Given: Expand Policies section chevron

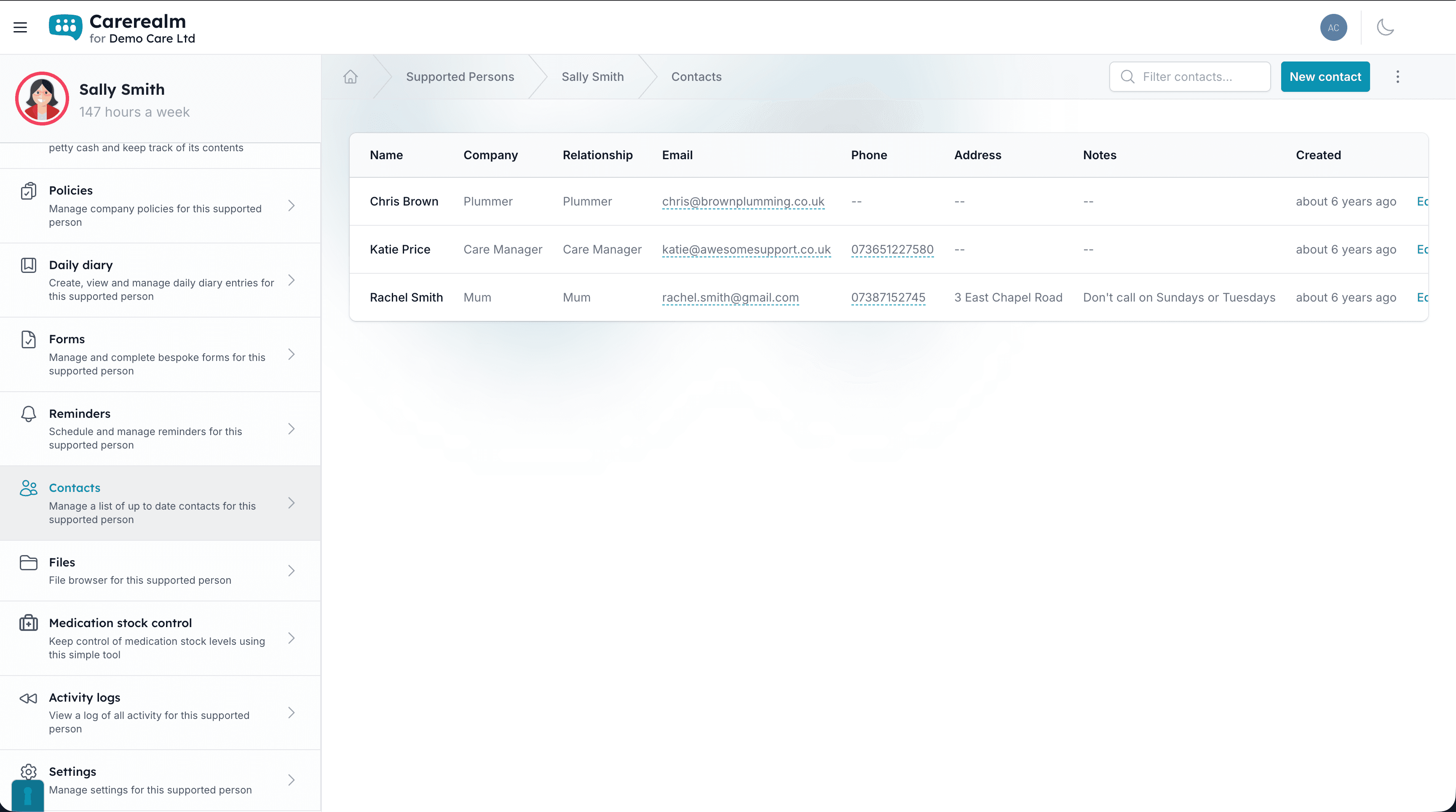Looking at the screenshot, I should 292,206.
